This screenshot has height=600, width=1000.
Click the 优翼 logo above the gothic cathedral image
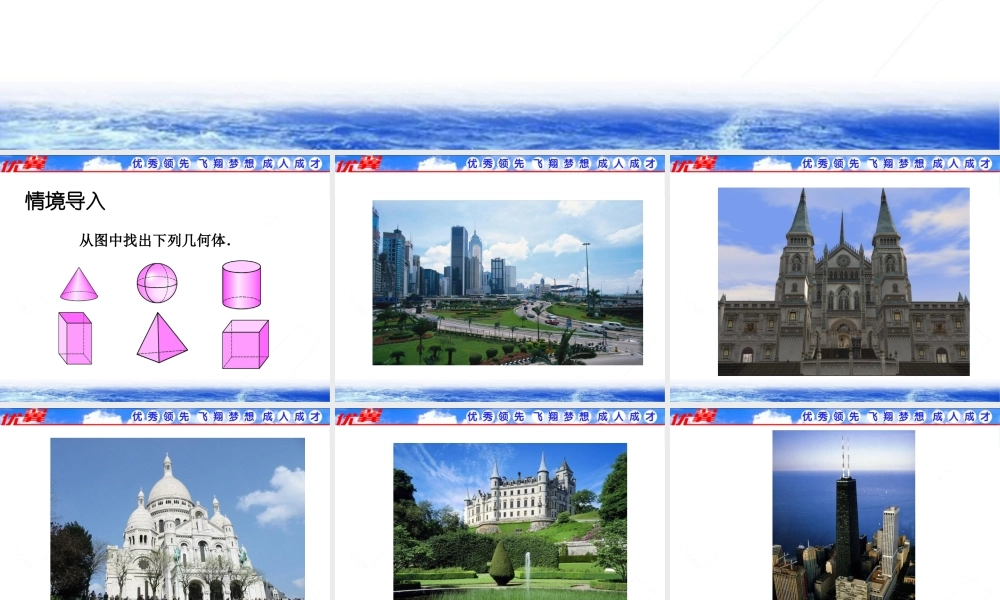pos(692,164)
